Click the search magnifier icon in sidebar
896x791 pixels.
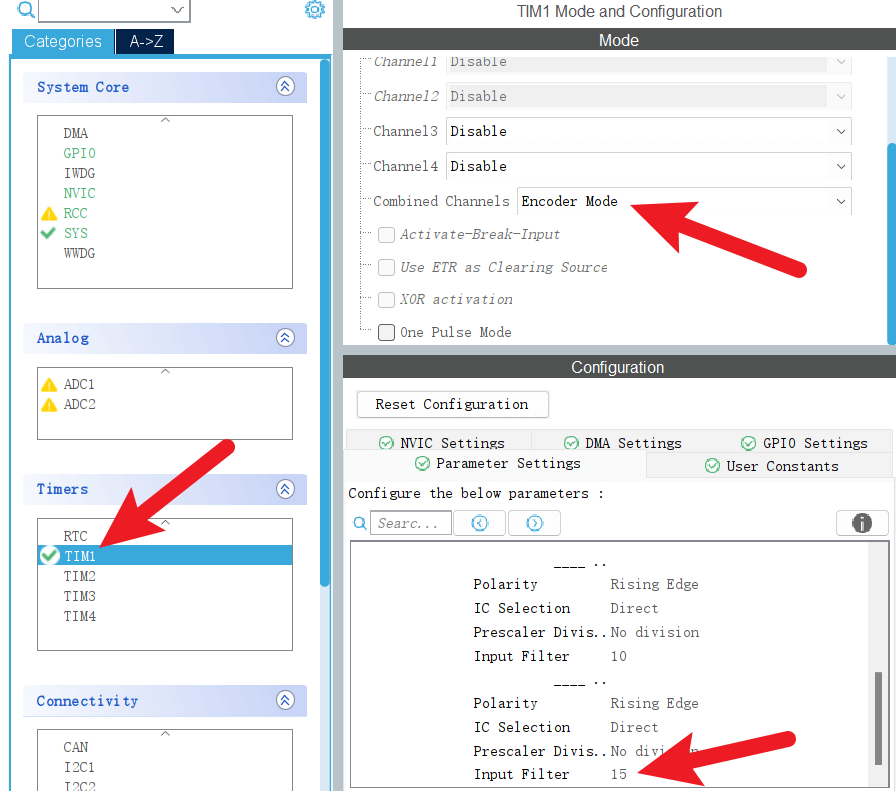[25, 10]
